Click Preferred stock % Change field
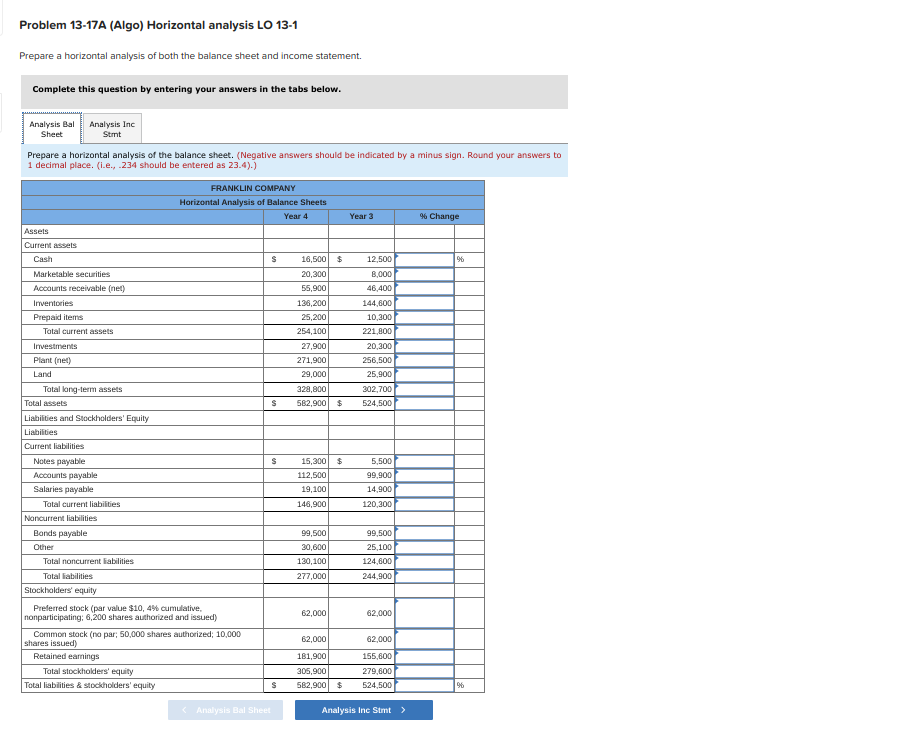Screen dimensions: 913x742 click(x=424, y=613)
